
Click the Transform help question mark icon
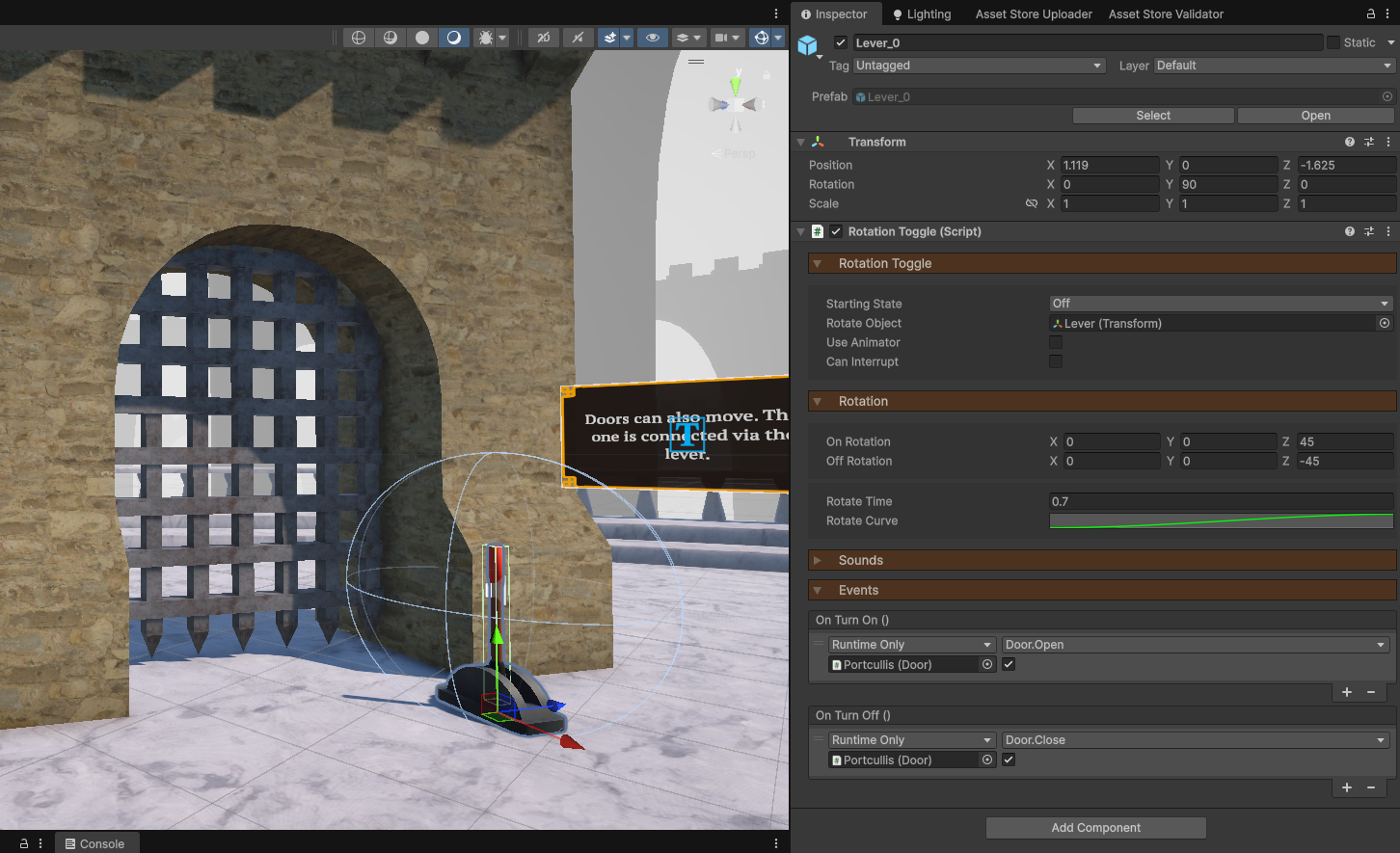pos(1350,142)
